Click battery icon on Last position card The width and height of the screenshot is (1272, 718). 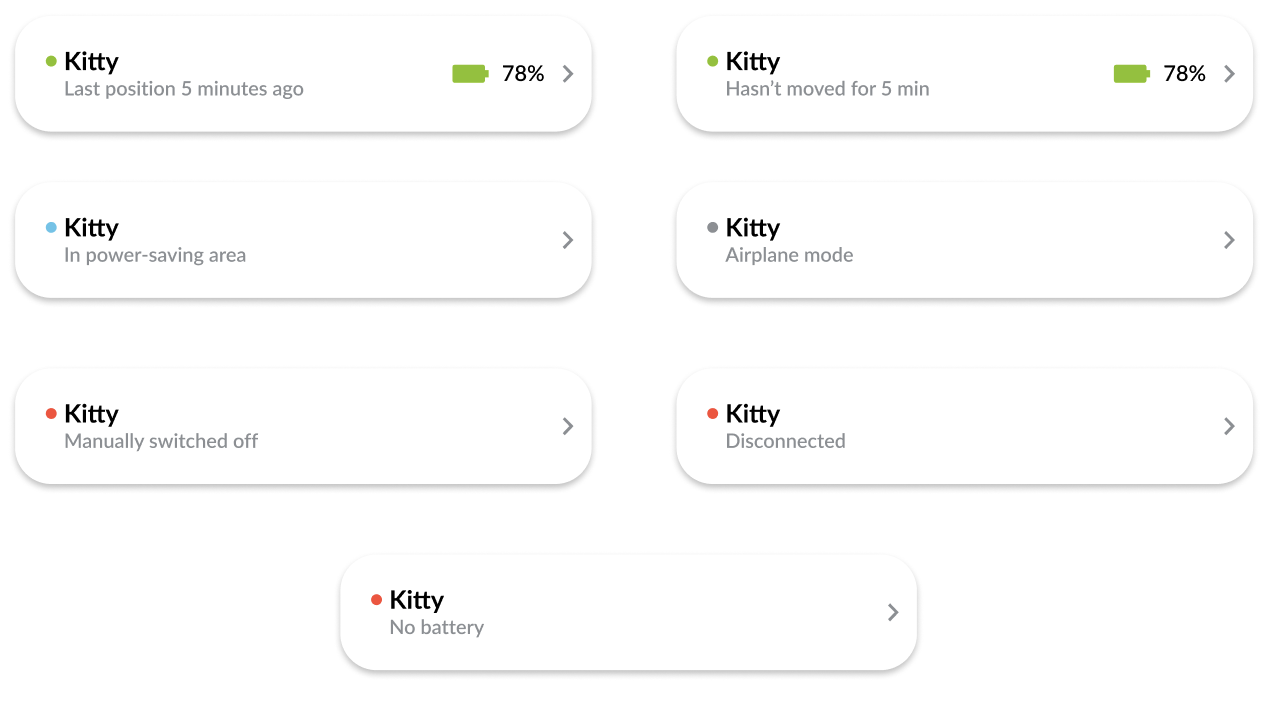tap(470, 73)
